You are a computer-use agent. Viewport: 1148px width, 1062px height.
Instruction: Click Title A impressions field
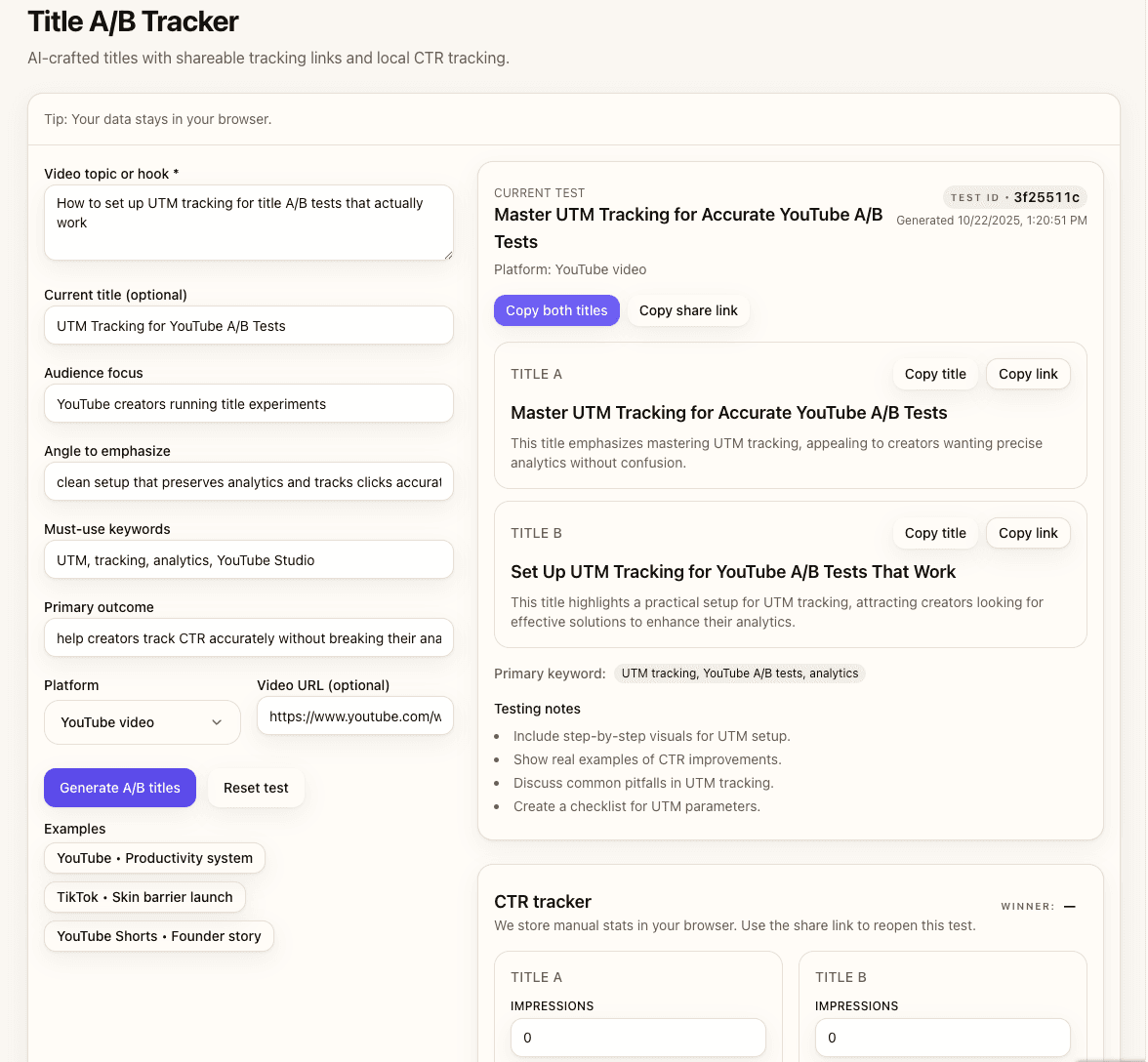click(x=637, y=1038)
